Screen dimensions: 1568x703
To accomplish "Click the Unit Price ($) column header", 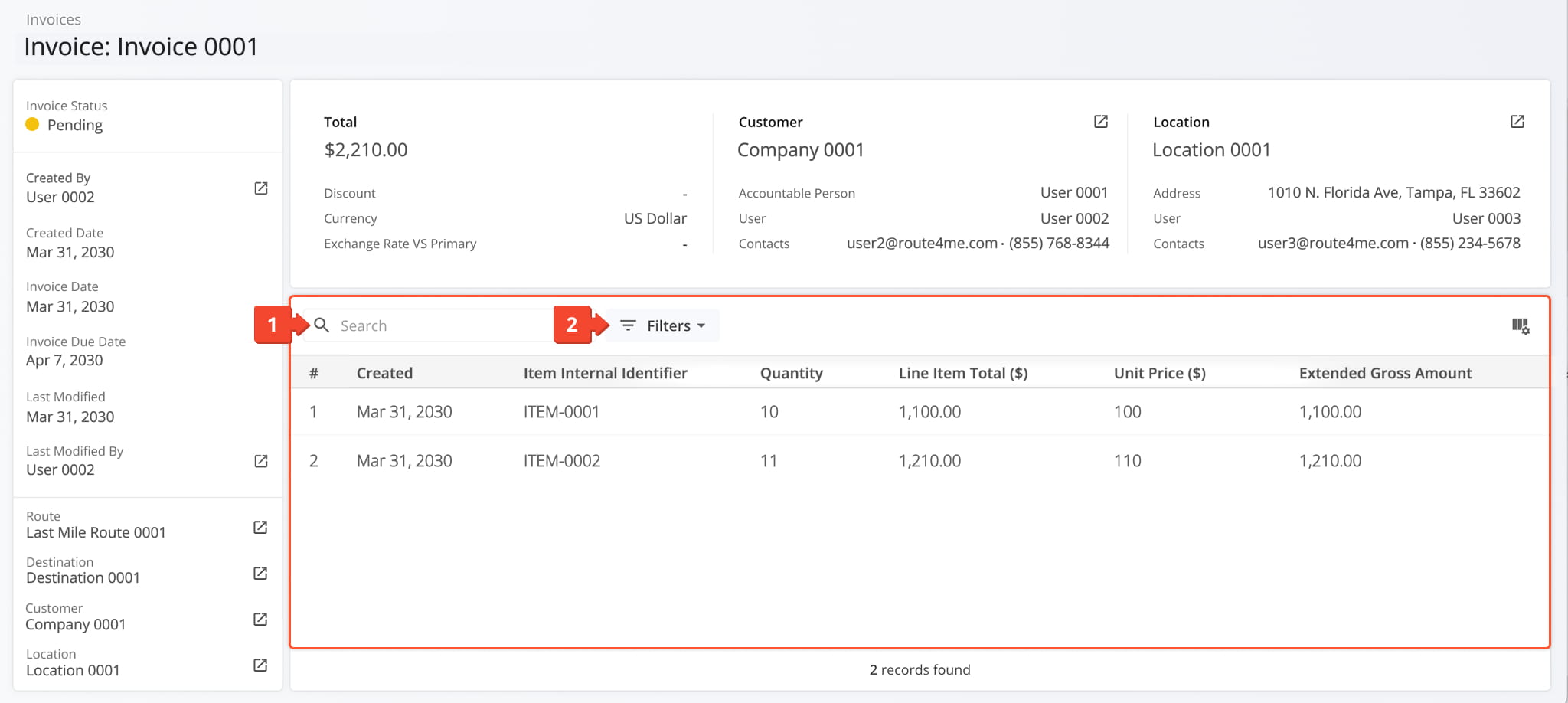I will pyautogui.click(x=1159, y=373).
